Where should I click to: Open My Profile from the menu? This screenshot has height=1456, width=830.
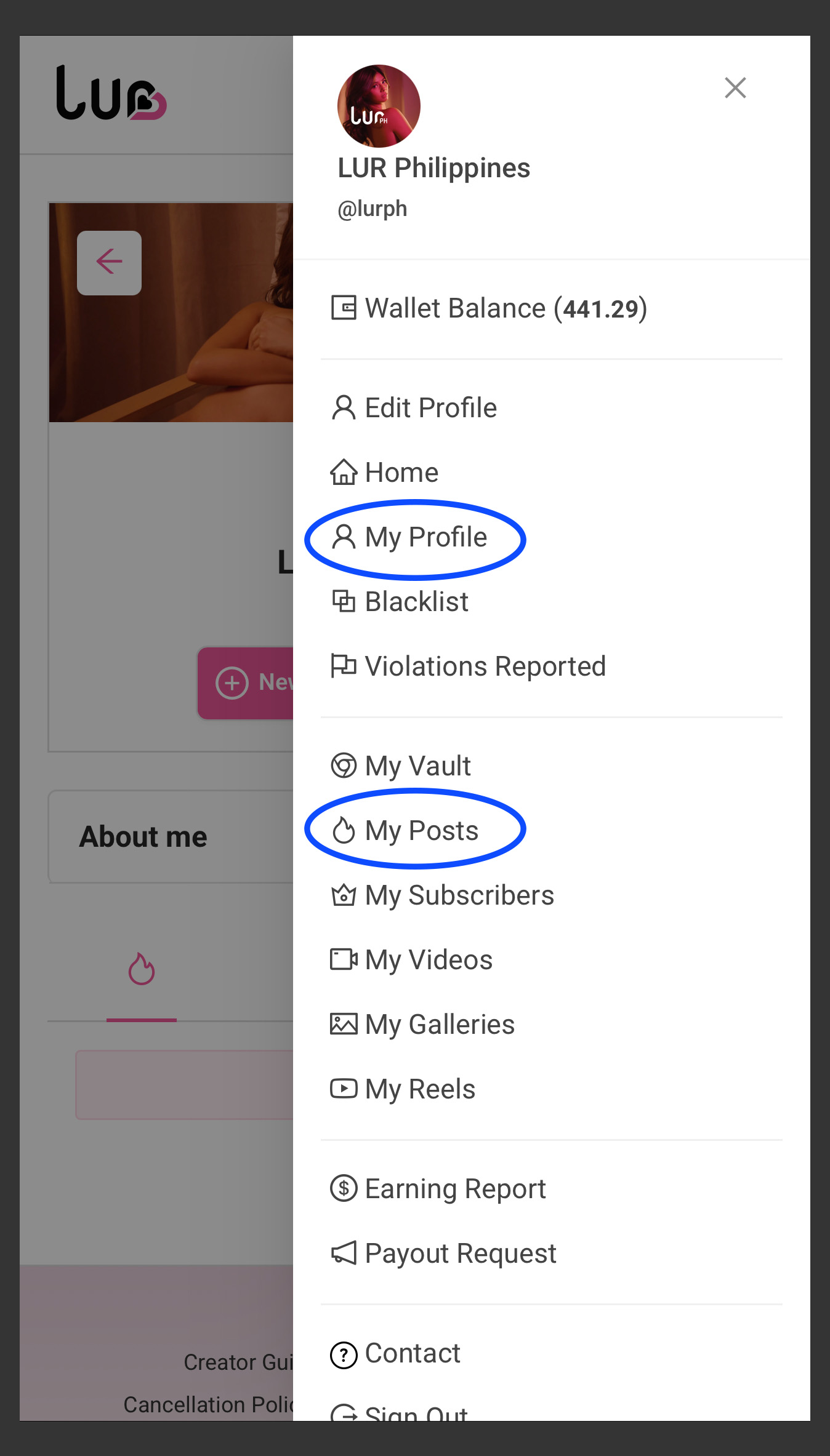coord(409,537)
